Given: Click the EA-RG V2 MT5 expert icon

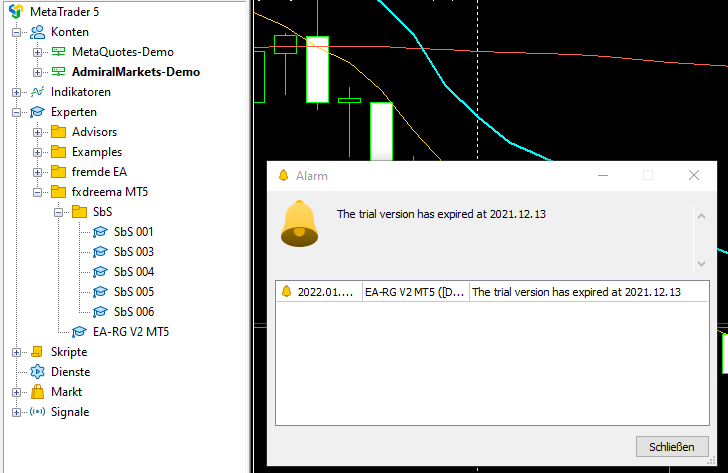Looking at the screenshot, I should pyautogui.click(x=79, y=331).
